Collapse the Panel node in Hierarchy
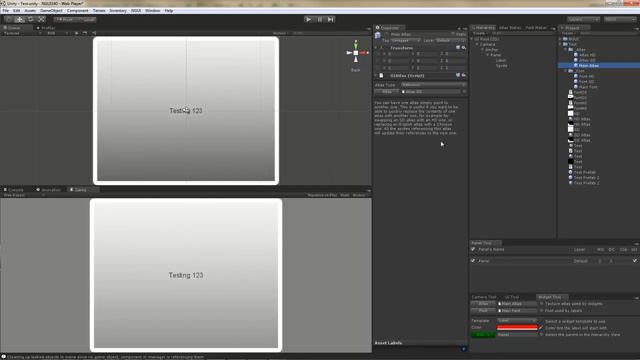 (x=488, y=55)
